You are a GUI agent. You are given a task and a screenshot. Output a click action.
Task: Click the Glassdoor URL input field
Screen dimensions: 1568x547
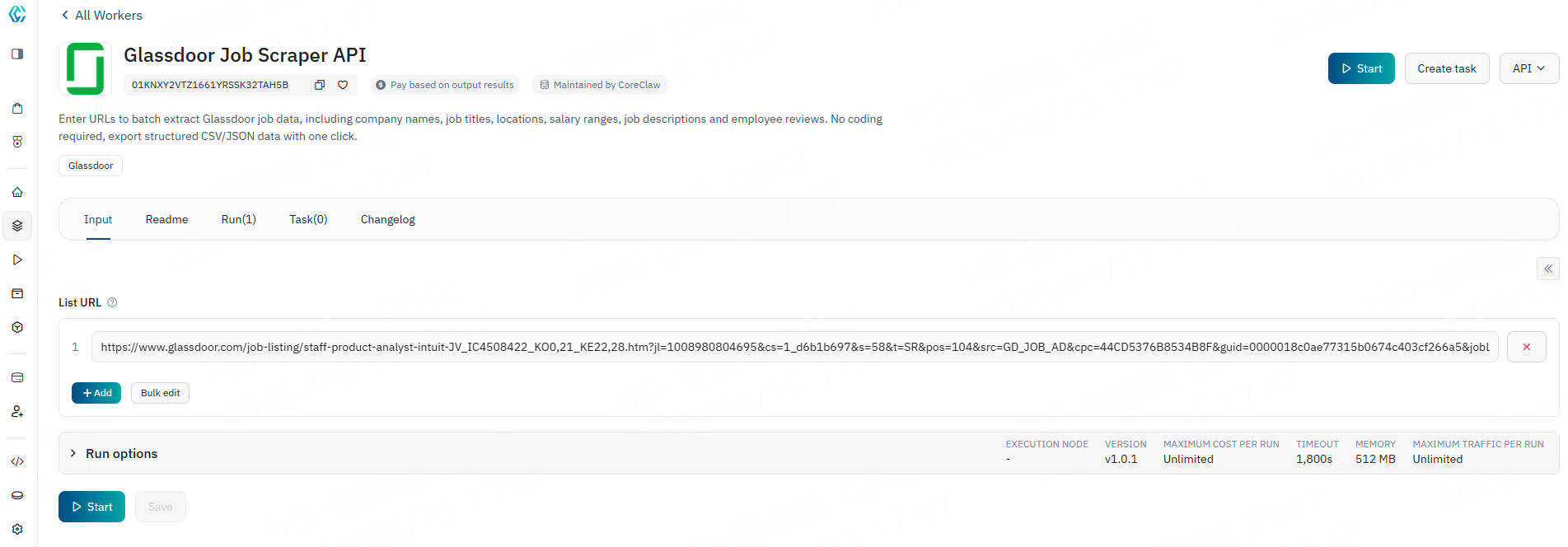[794, 347]
